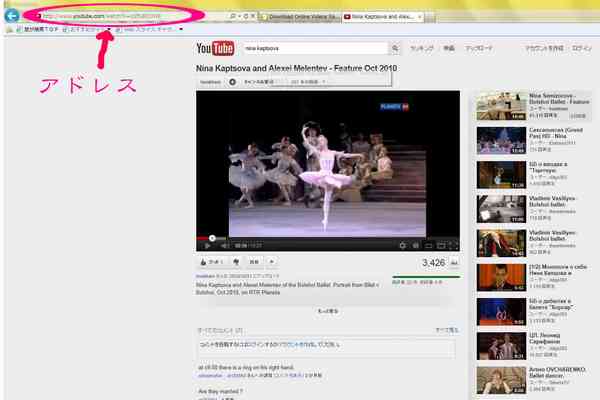The height and width of the screenshot is (400, 600).
Task: Click the thumbs-down dislike button
Action: [x=236, y=262]
